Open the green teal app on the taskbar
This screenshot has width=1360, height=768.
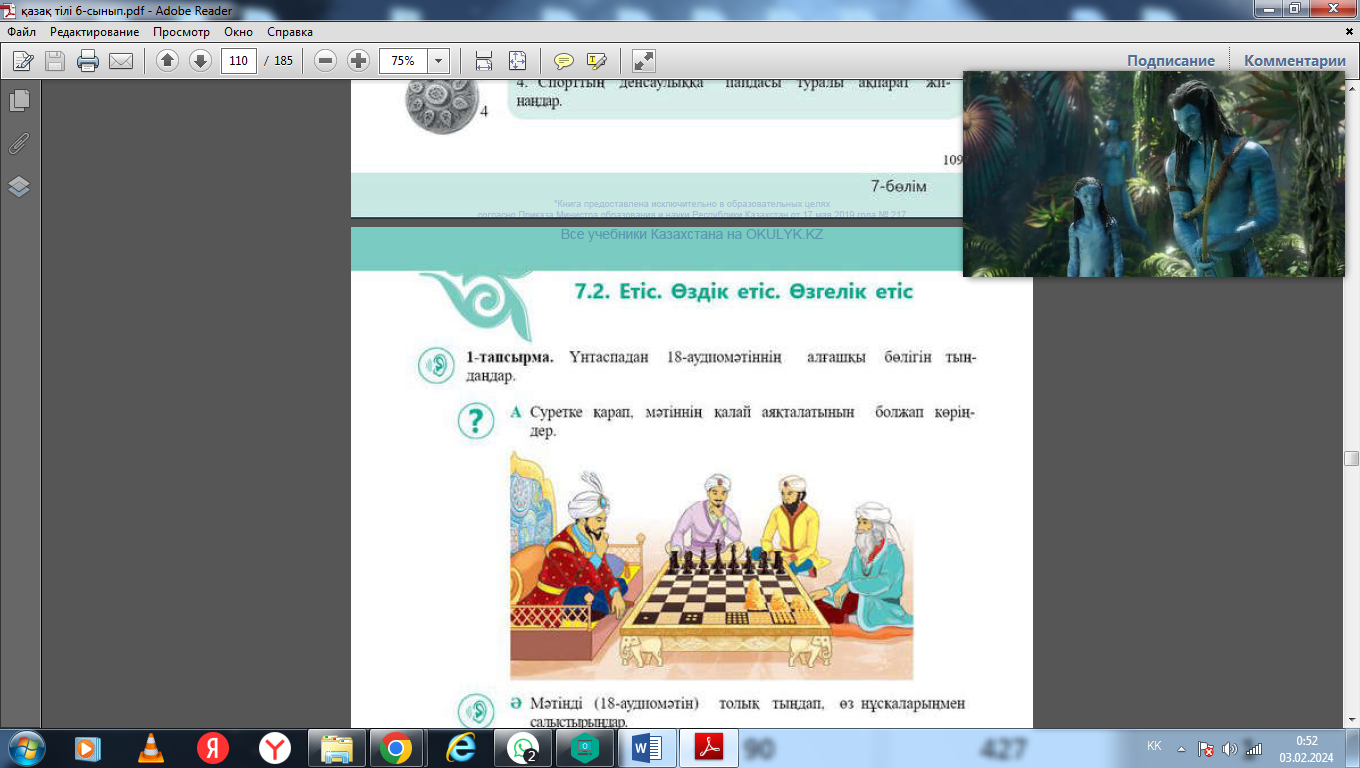pos(584,748)
